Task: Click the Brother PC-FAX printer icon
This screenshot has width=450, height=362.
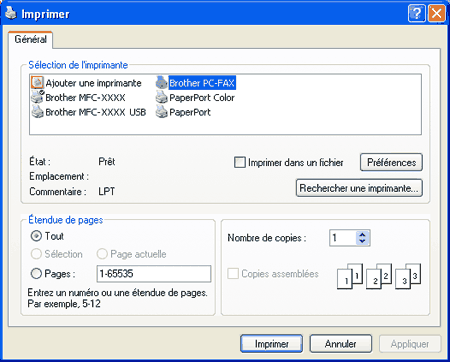Action: coord(162,82)
